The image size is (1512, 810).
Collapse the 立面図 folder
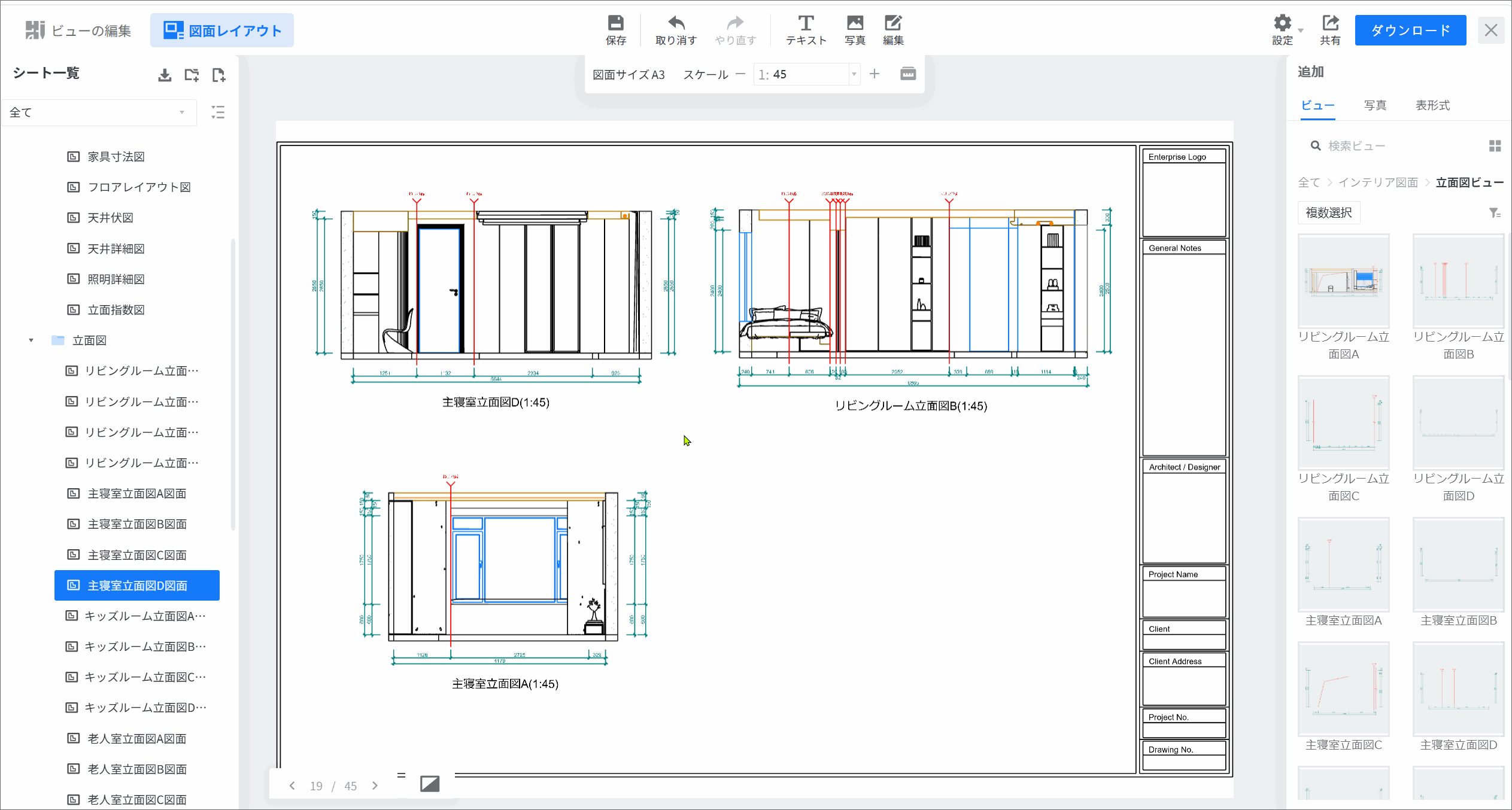point(31,340)
